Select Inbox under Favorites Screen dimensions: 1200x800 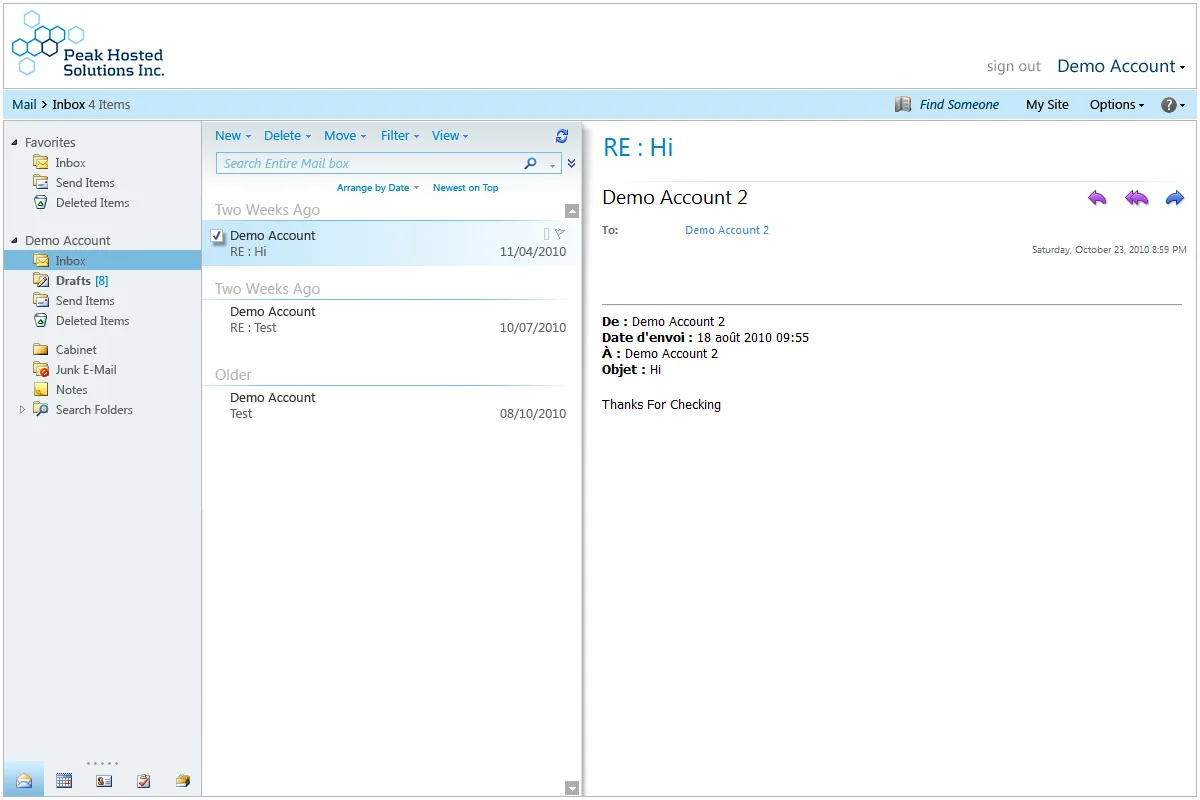[70, 163]
